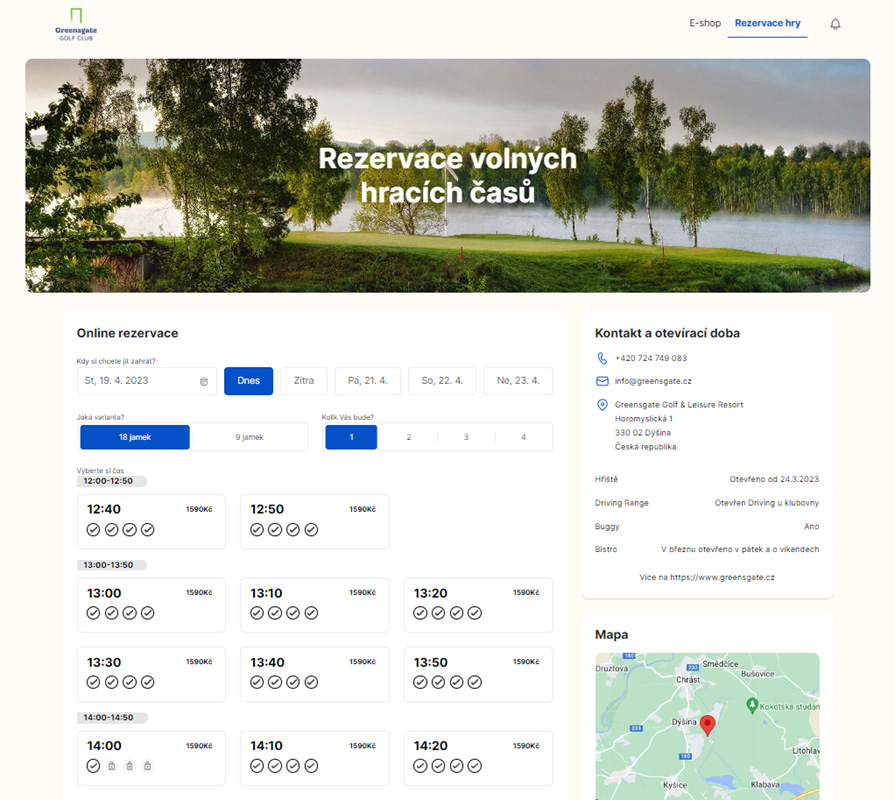Select the 18 jamek variant
The height and width of the screenshot is (800, 895).
coord(135,437)
